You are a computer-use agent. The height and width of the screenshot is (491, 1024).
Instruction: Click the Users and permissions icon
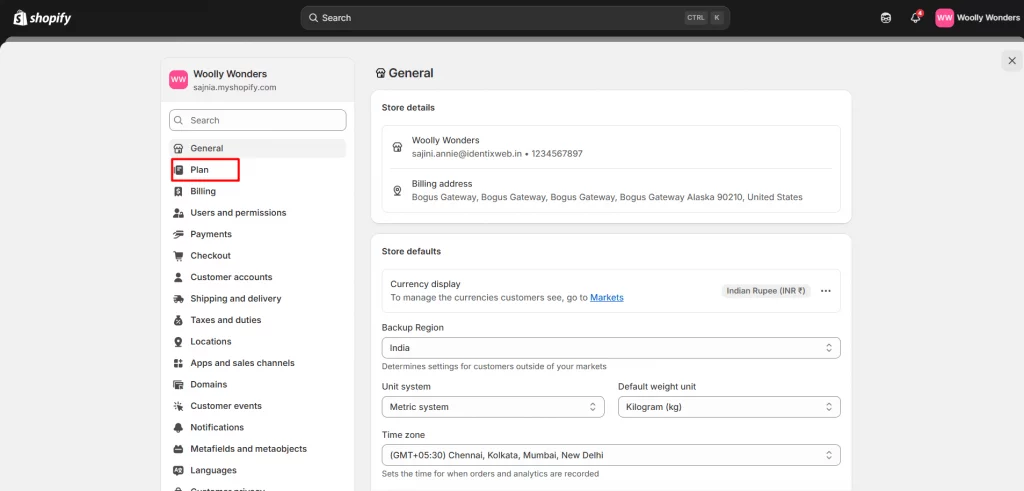[178, 213]
